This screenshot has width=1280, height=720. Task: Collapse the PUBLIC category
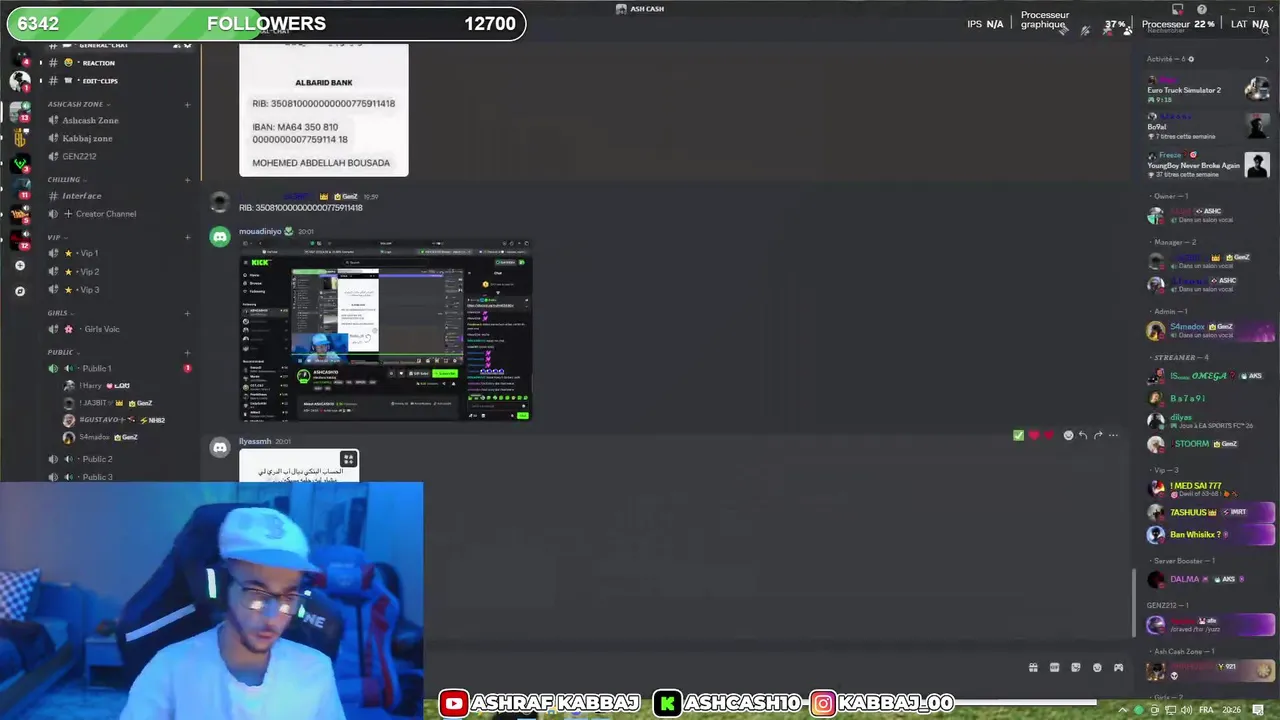[62, 352]
